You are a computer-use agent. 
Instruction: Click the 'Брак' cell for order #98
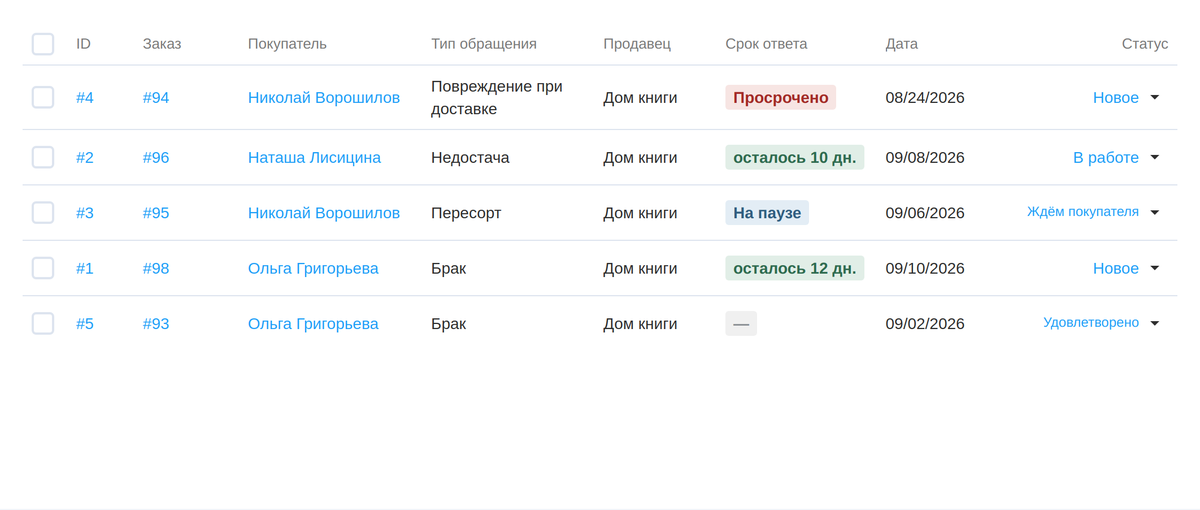click(x=448, y=268)
